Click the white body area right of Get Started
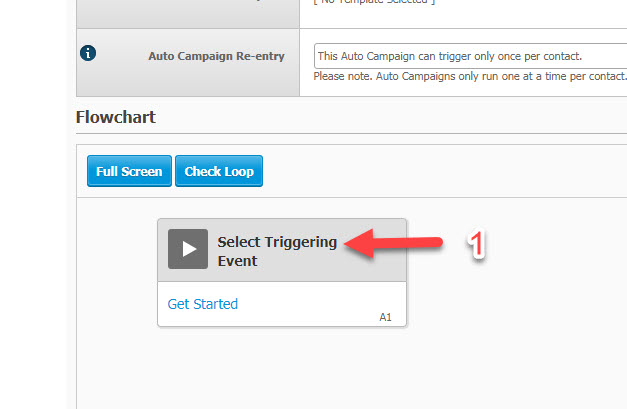627x409 pixels. click(x=320, y=304)
